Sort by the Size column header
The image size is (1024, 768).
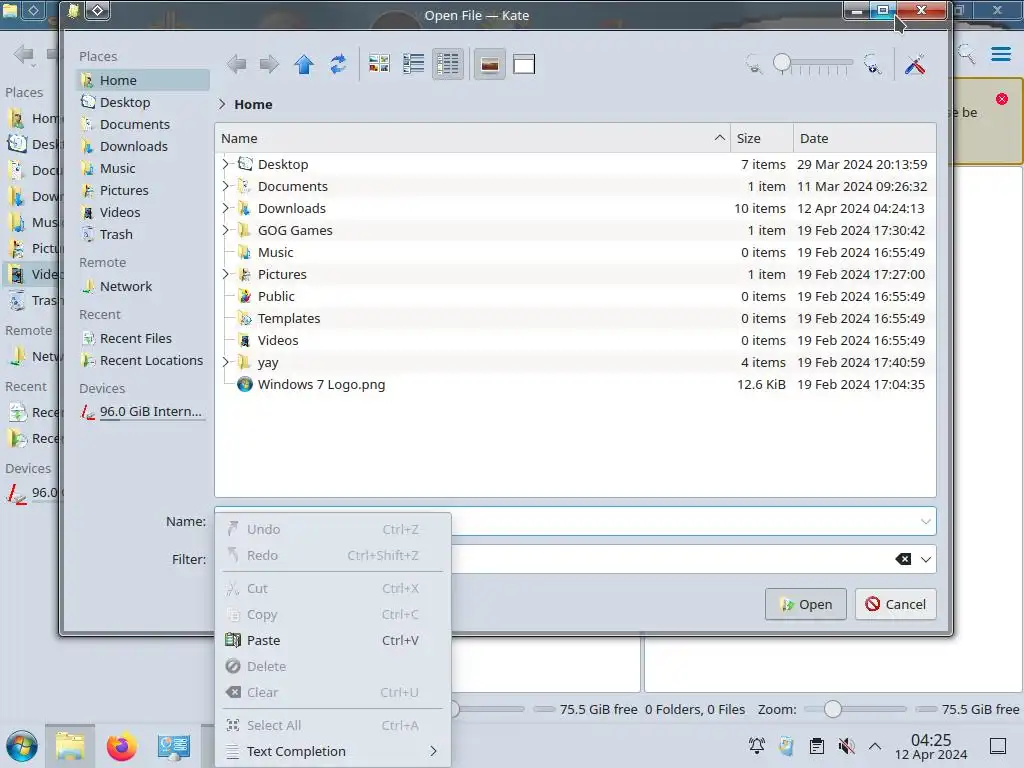tap(761, 138)
